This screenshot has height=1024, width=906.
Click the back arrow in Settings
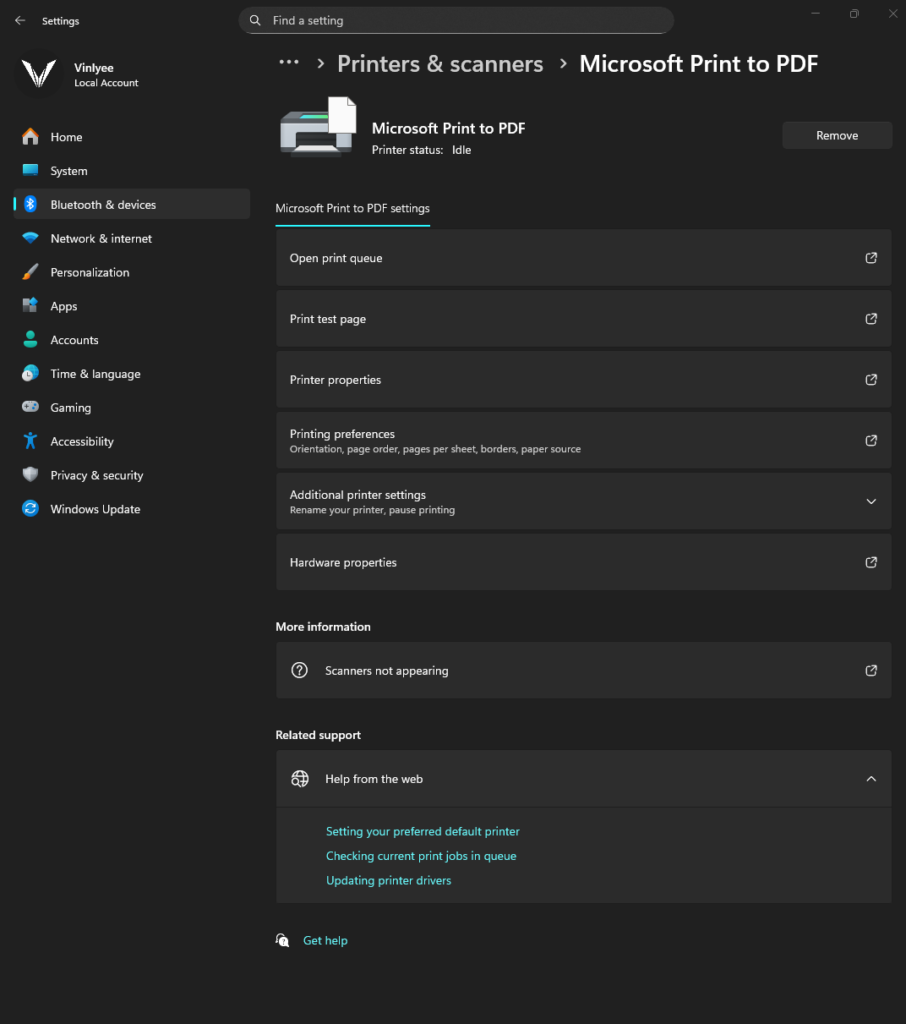coord(20,21)
